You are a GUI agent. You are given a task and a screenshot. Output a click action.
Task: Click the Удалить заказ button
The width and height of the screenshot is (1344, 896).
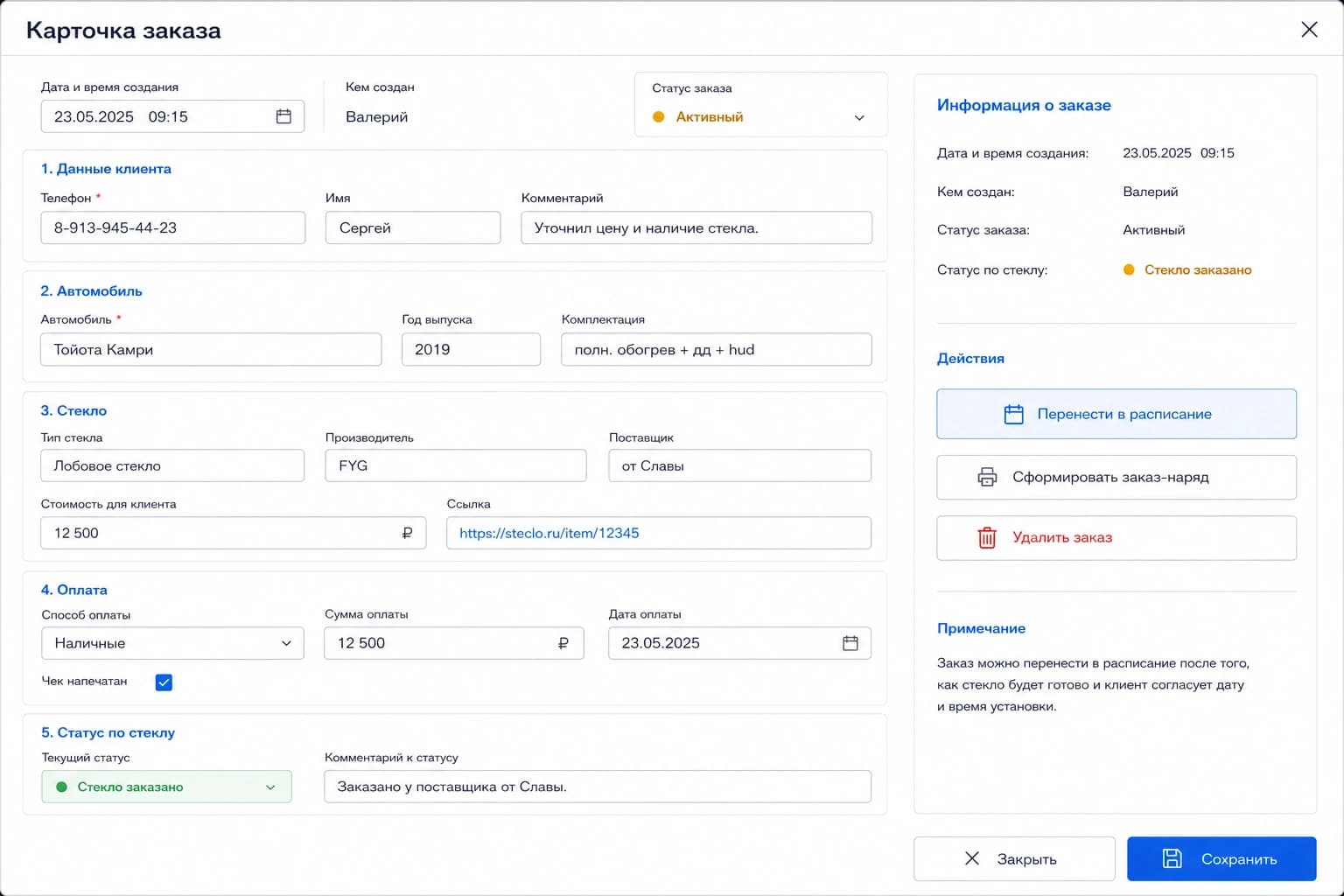click(1116, 537)
